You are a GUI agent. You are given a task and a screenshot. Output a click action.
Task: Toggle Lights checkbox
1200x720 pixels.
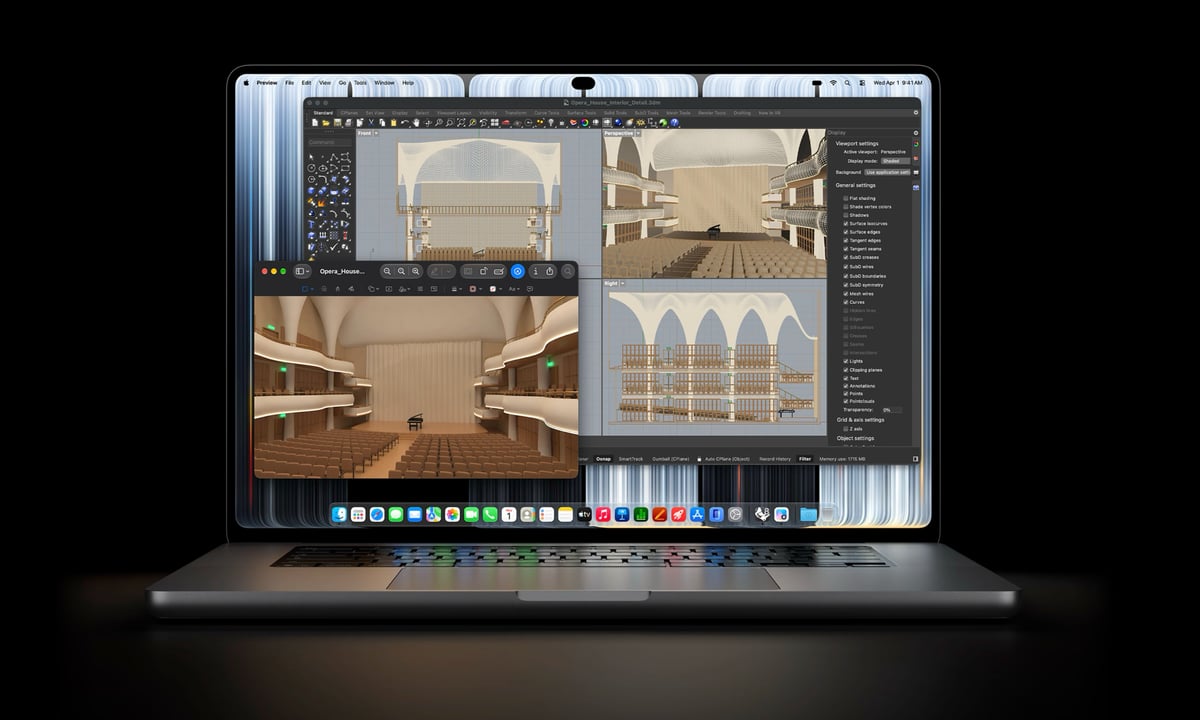click(846, 361)
